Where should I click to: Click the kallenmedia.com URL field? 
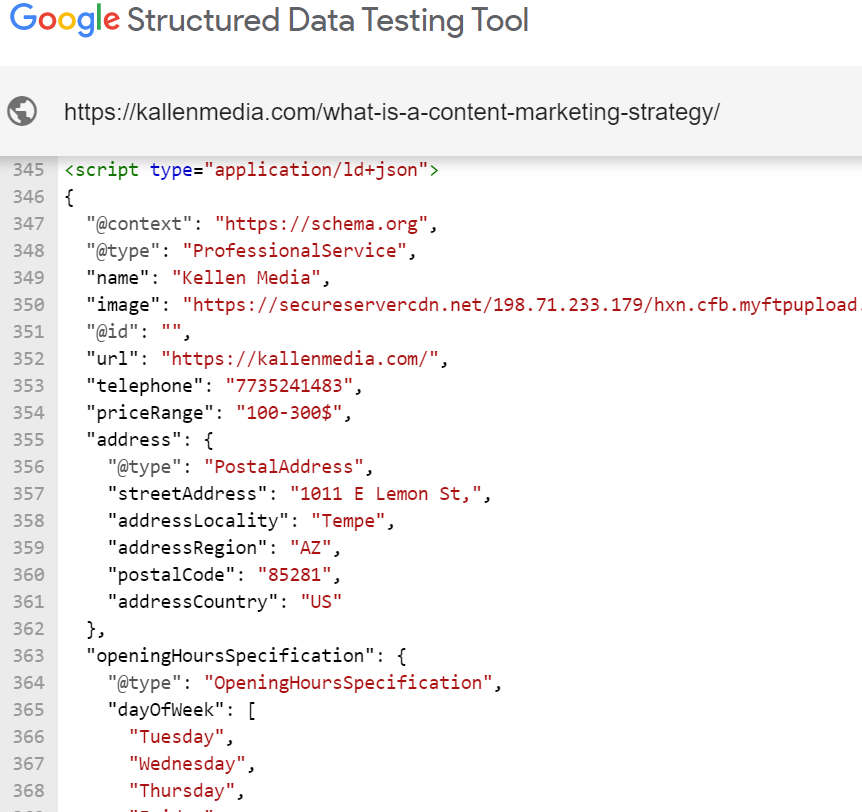click(392, 112)
